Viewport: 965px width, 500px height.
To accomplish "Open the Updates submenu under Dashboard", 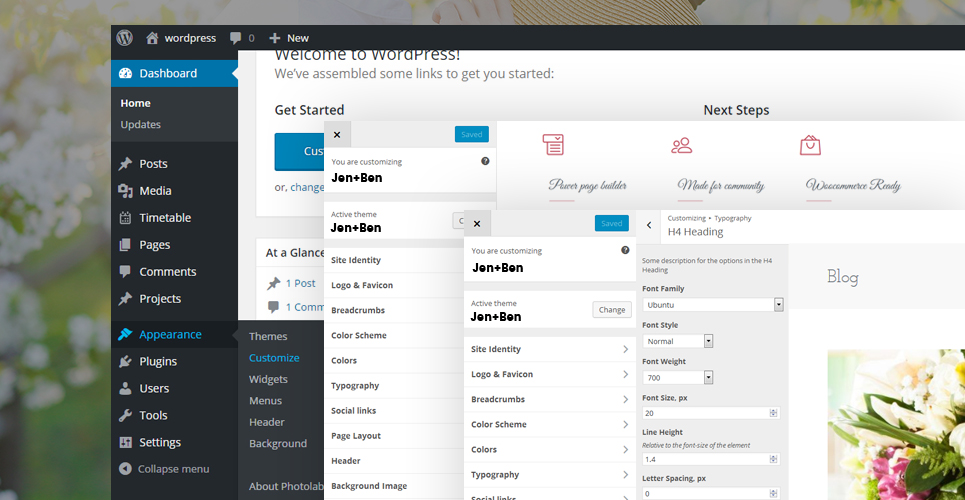I will point(140,124).
